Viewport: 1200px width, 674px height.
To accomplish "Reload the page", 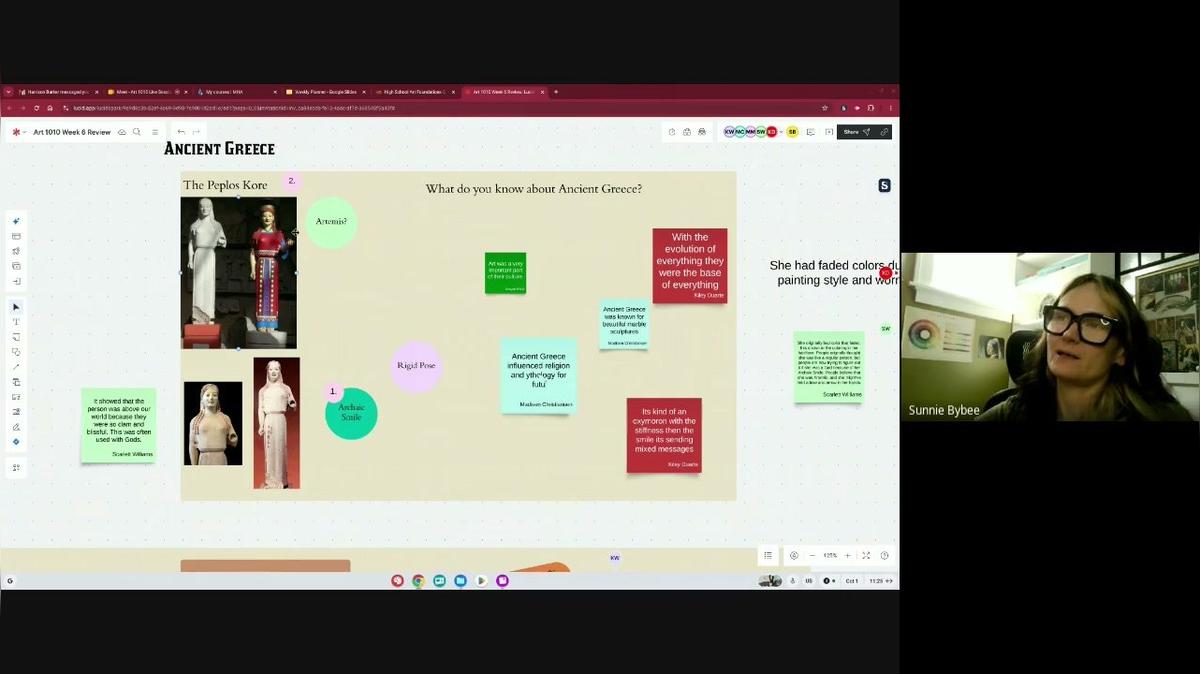I will [x=37, y=107].
